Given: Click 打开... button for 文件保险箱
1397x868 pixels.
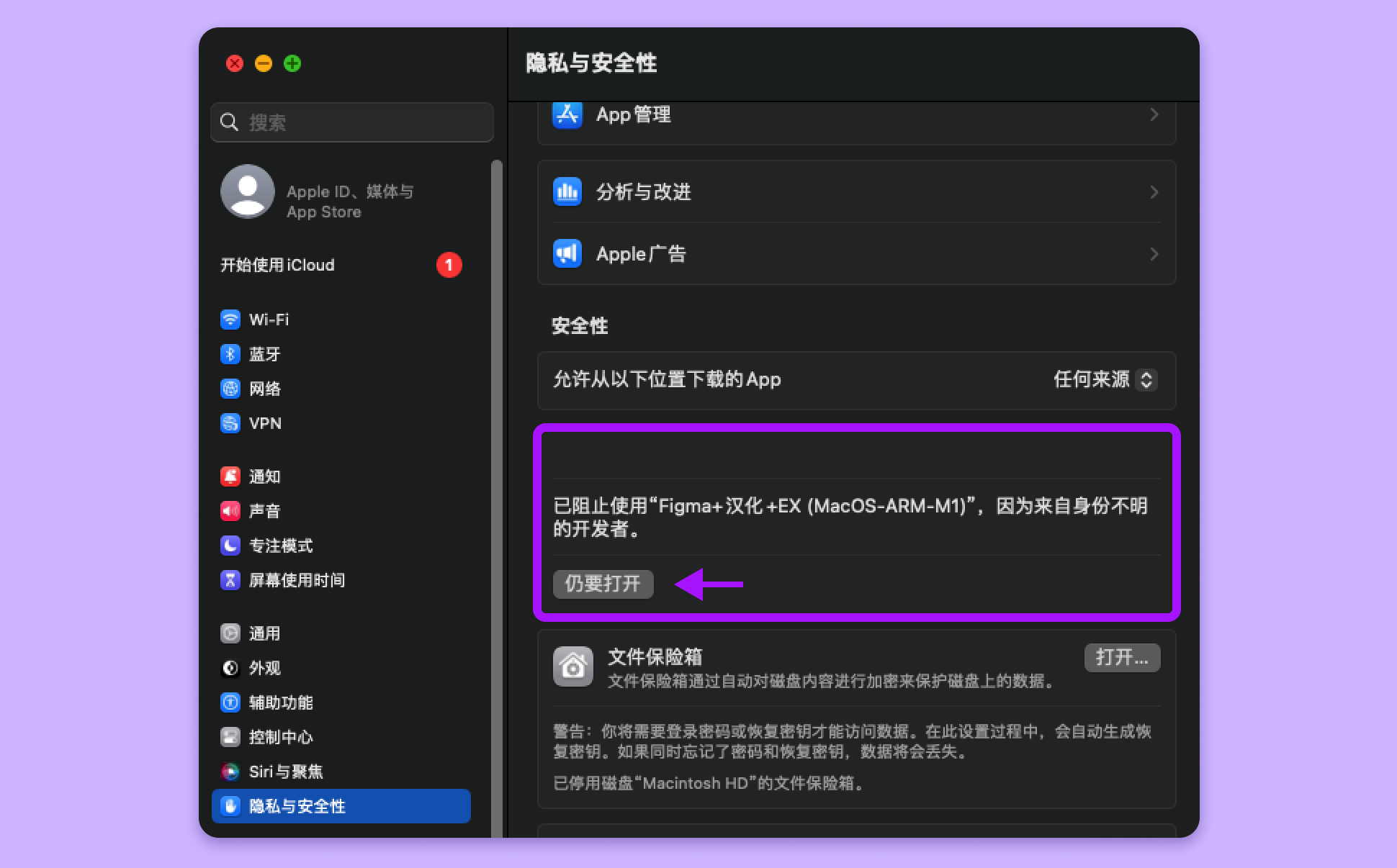Looking at the screenshot, I should click(1122, 657).
